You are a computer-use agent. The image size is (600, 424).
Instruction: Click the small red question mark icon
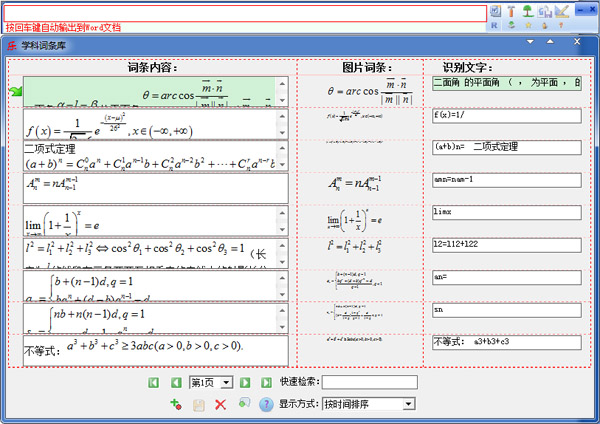561,25
